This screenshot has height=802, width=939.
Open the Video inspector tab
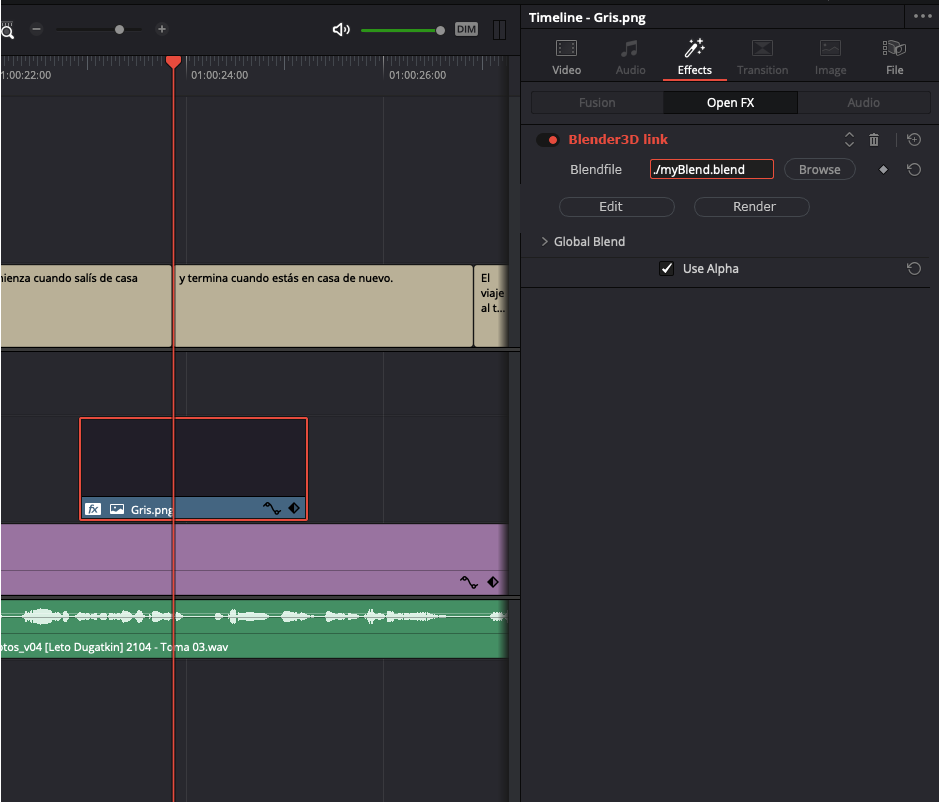pyautogui.click(x=566, y=57)
